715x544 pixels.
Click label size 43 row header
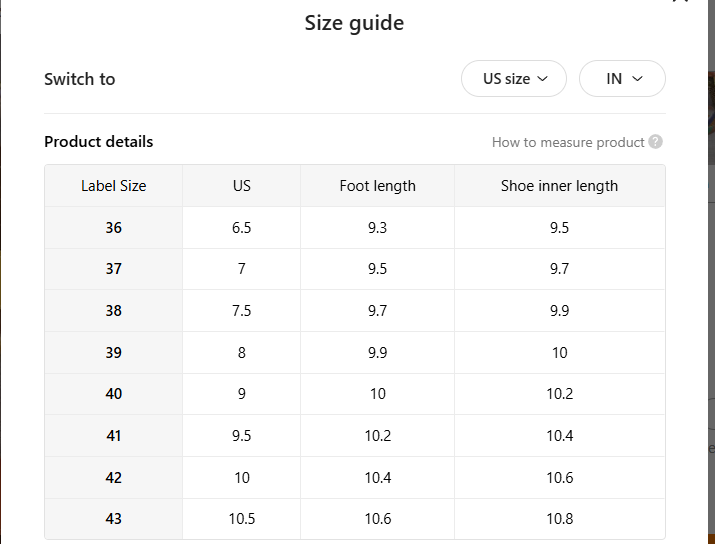coord(114,519)
